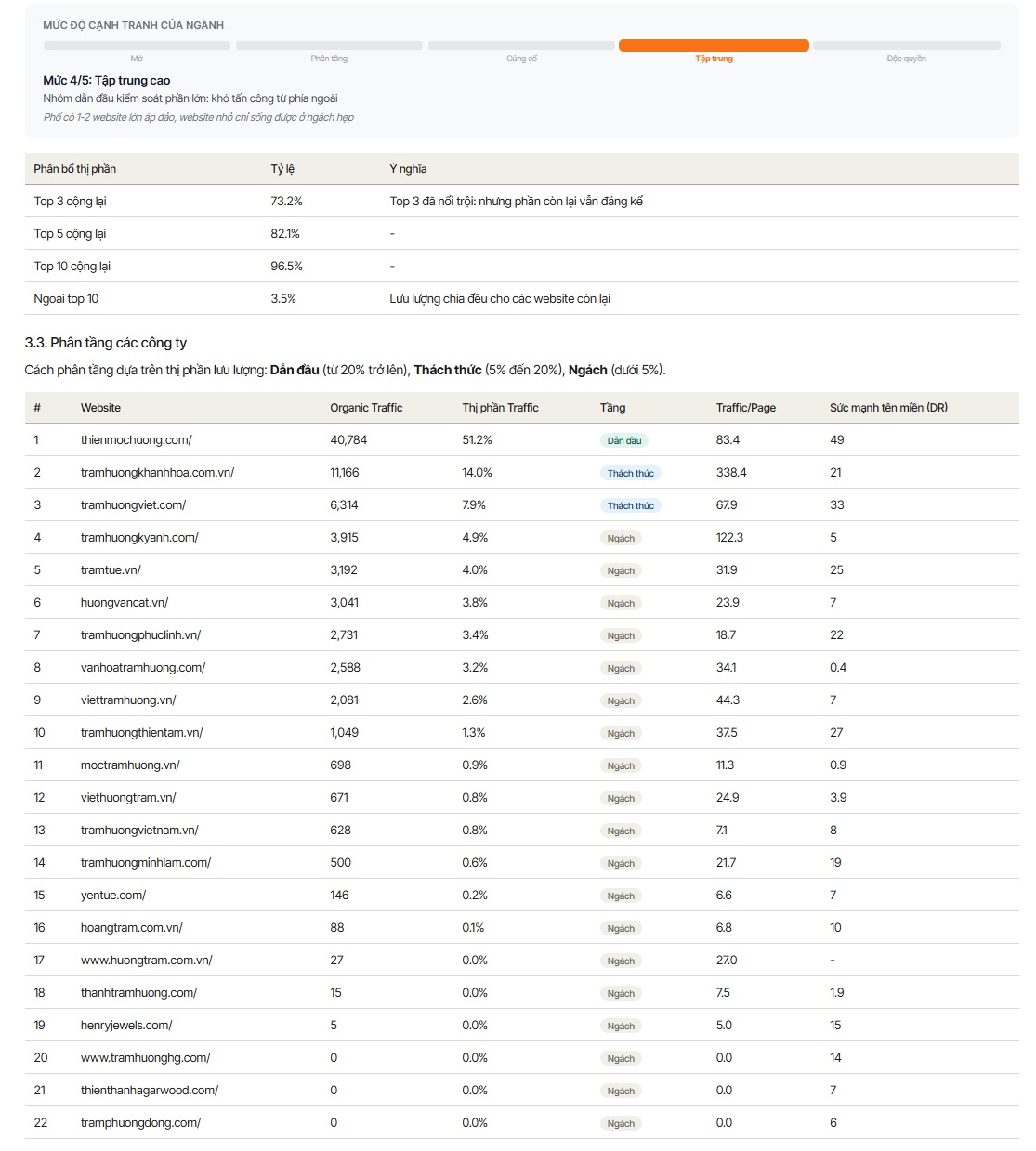The width and height of the screenshot is (1036, 1151).
Task: Click the 'Website' column header
Action: click(100, 408)
